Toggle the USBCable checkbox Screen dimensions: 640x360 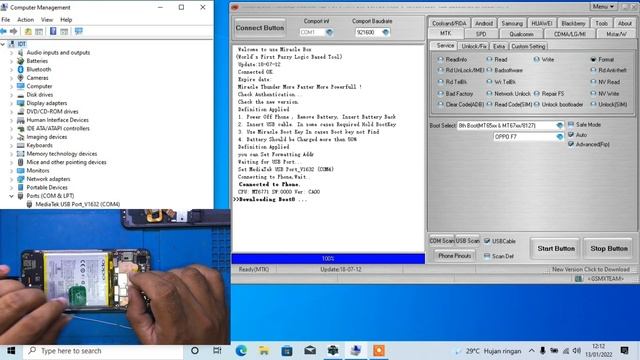click(487, 241)
